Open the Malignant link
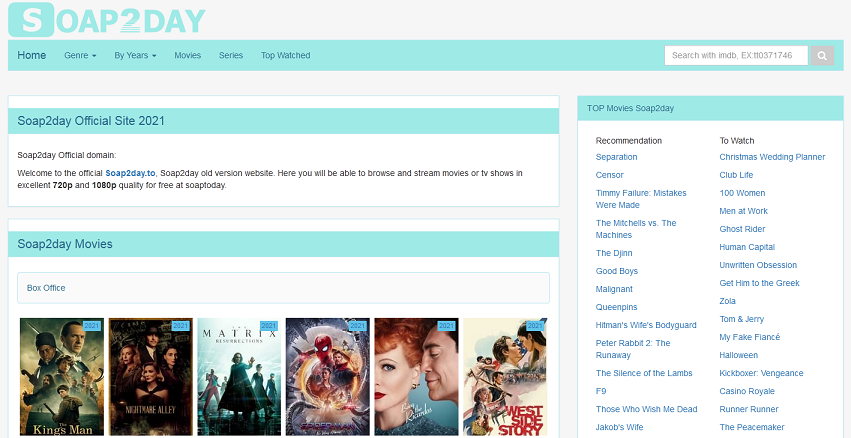 pos(614,289)
